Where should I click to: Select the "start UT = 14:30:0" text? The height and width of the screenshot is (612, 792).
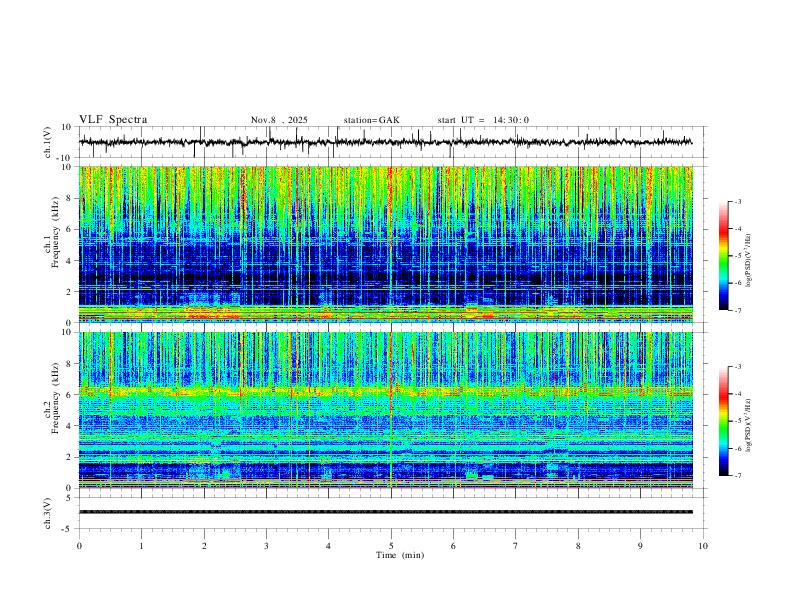pyautogui.click(x=483, y=120)
